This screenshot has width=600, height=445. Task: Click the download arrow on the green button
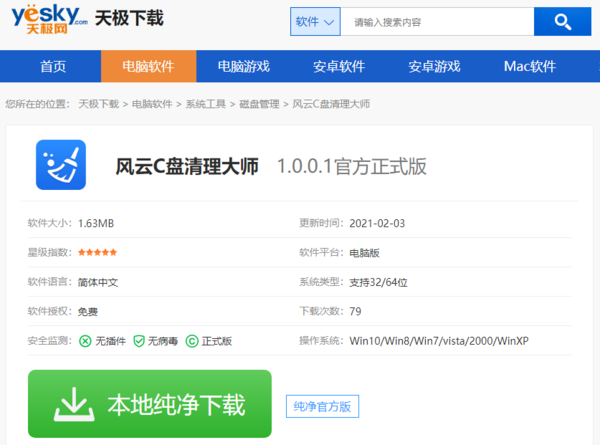73,404
